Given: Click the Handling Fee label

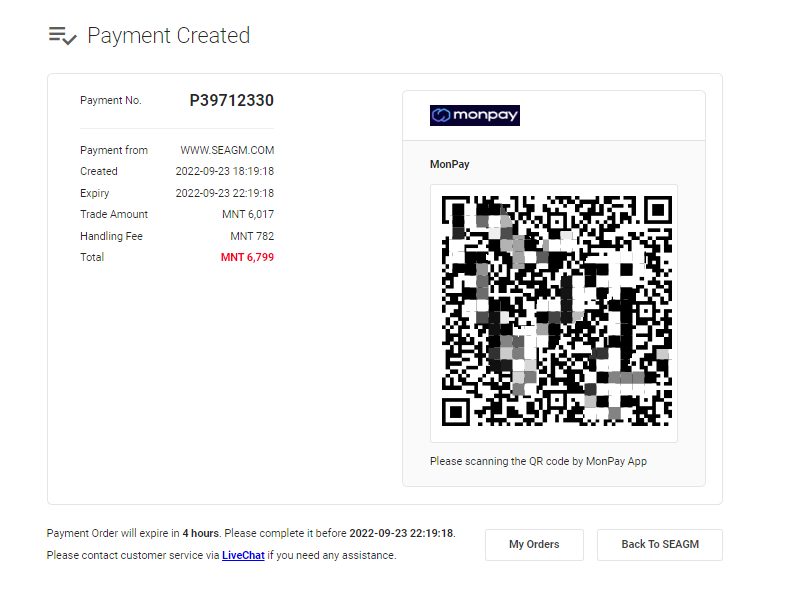Looking at the screenshot, I should point(111,236).
